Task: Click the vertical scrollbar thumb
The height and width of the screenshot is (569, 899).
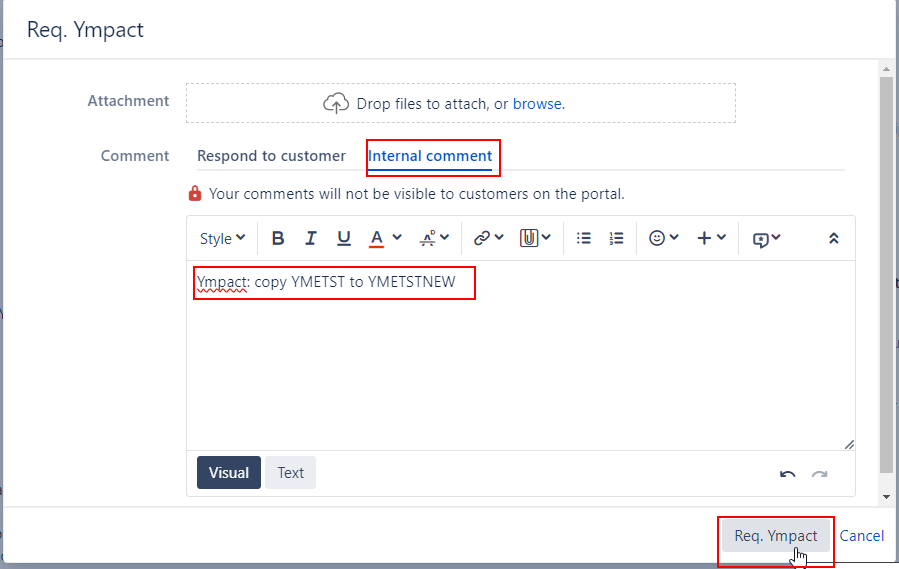Action: coord(886,275)
